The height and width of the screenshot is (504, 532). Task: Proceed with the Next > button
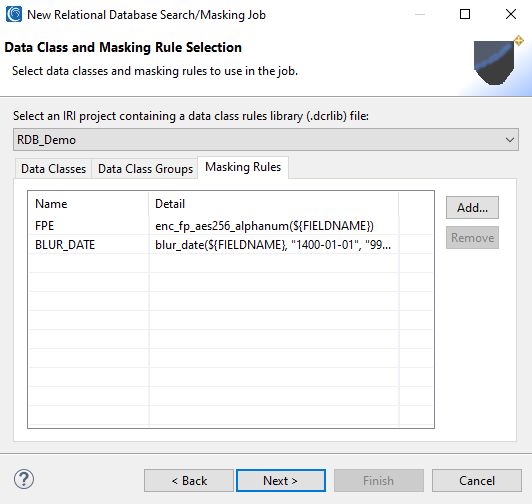point(281,481)
